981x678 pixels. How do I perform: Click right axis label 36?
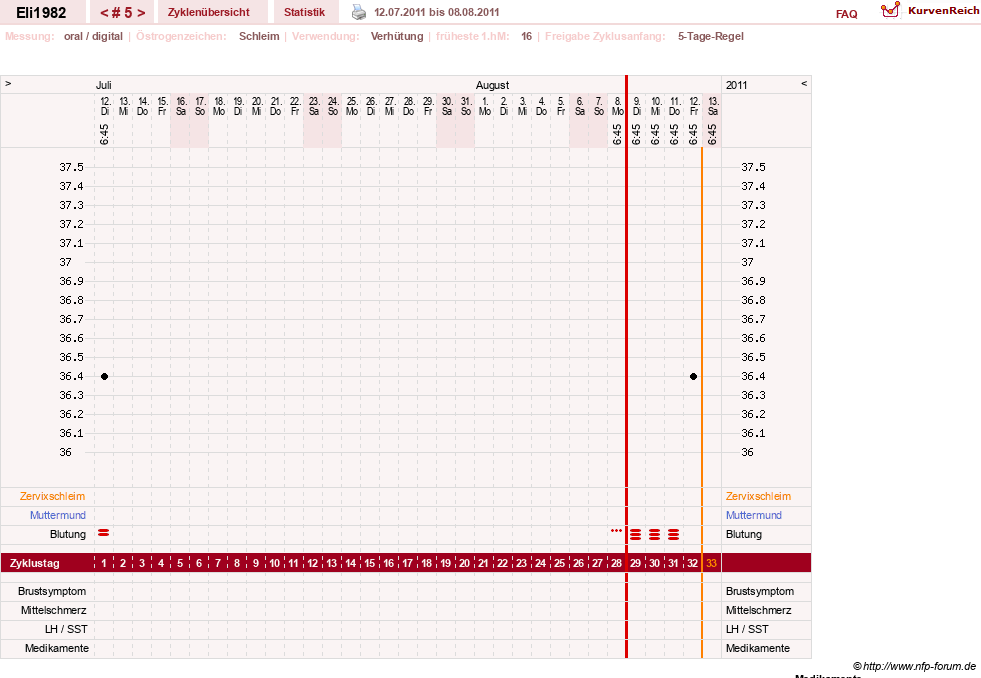click(x=747, y=452)
